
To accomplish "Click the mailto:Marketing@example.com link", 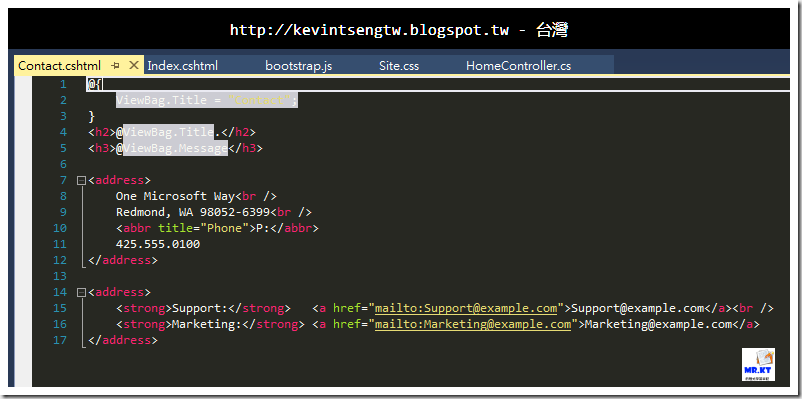I will 473,324.
